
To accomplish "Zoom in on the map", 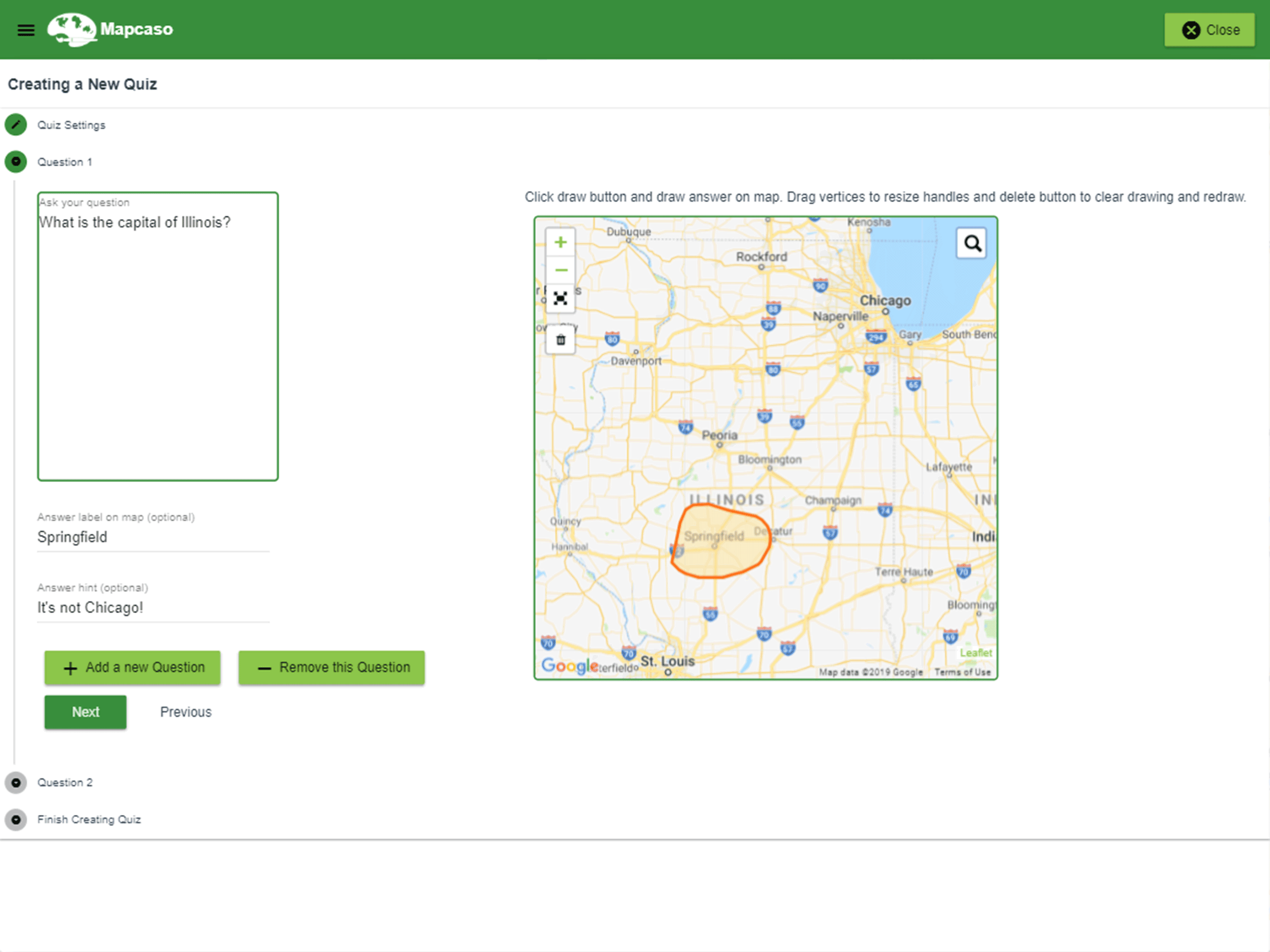I will click(x=560, y=242).
